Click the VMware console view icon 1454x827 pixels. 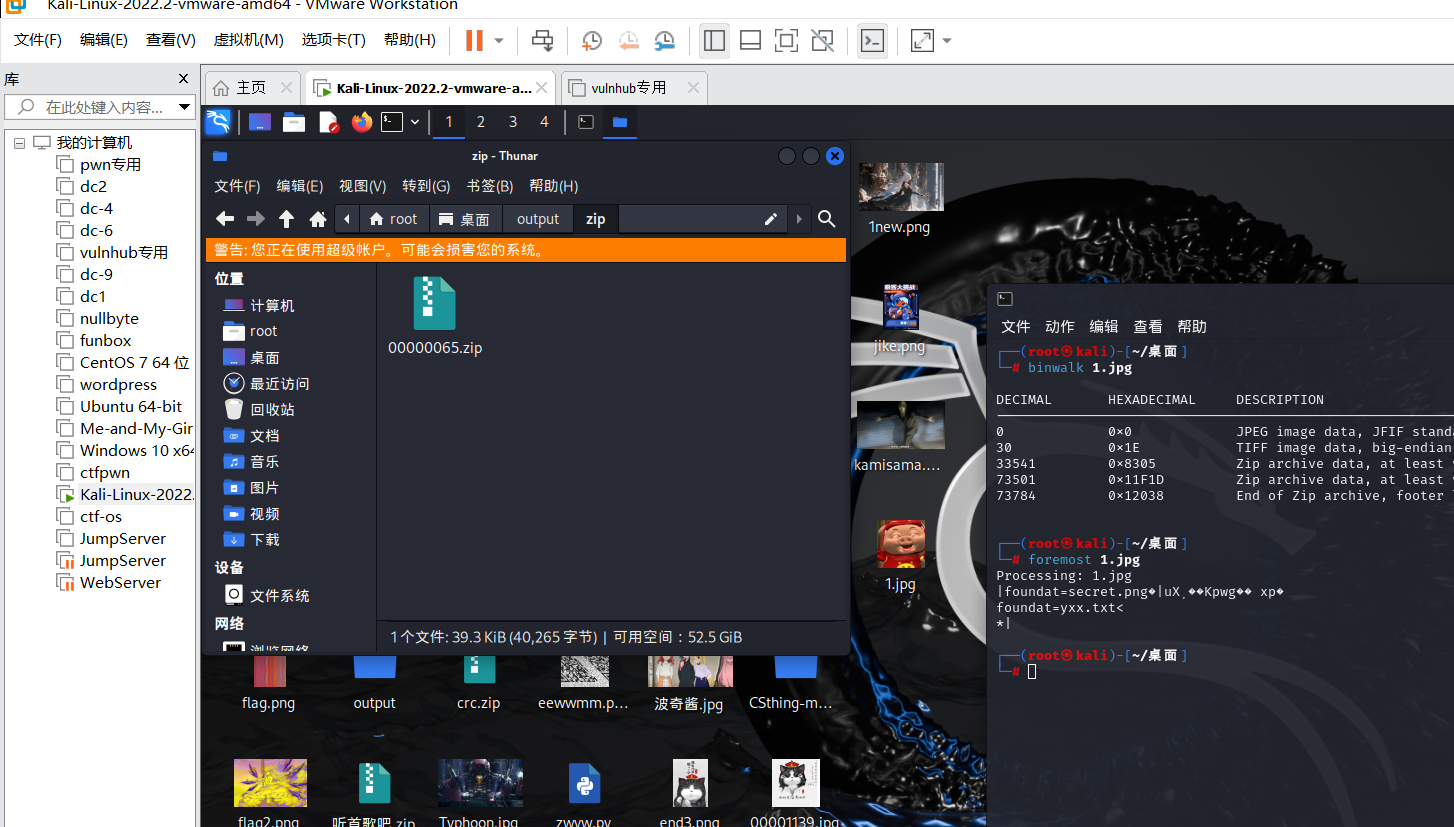872,40
